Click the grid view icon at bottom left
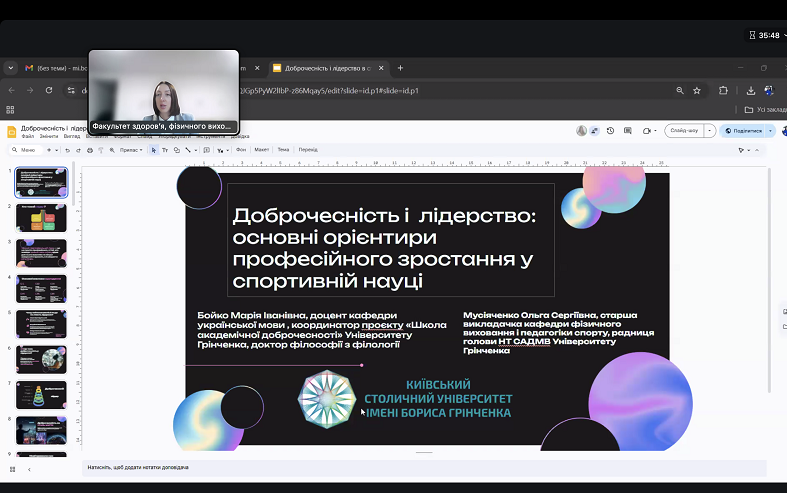Image resolution: width=787 pixels, height=493 pixels. (13, 469)
